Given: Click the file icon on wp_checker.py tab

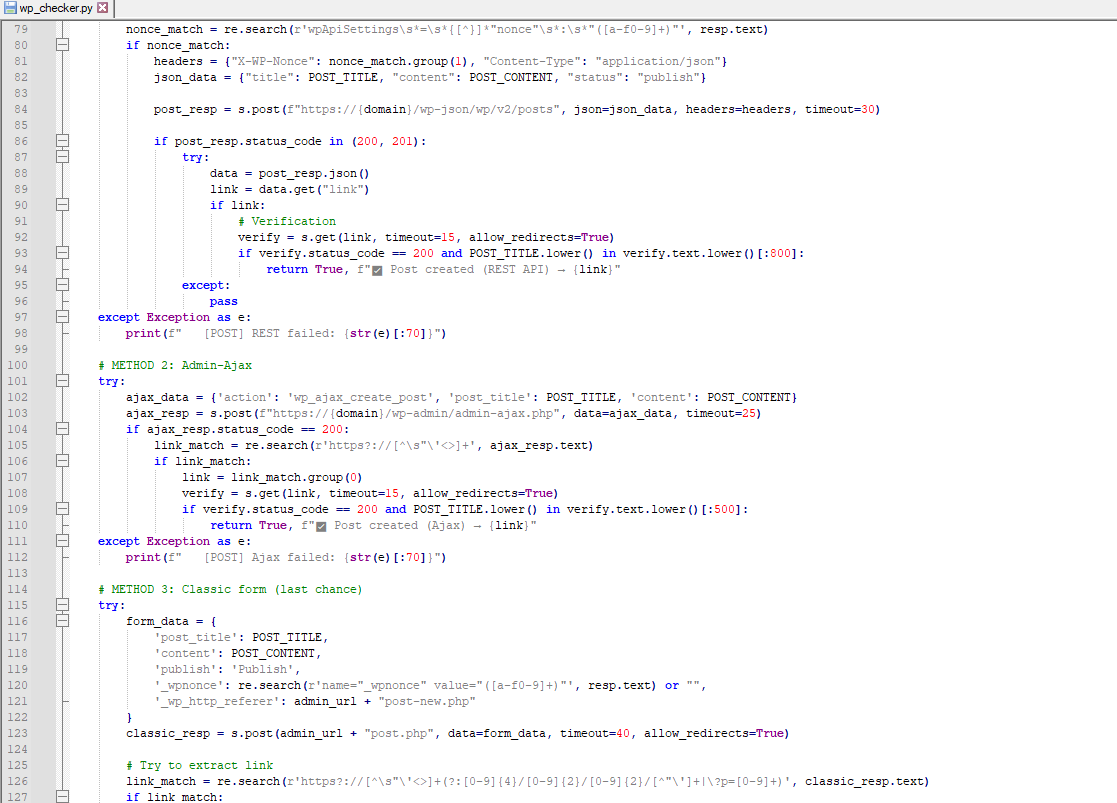Looking at the screenshot, I should click(10, 8).
